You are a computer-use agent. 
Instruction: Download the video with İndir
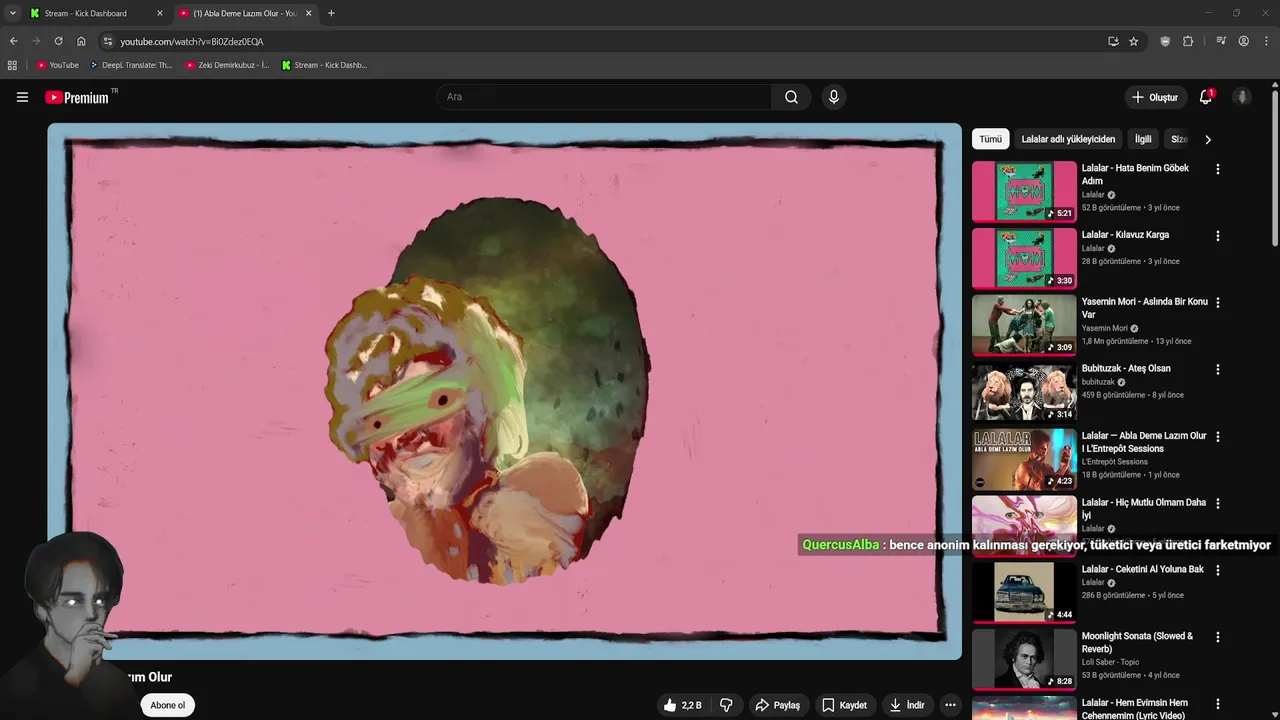click(x=907, y=705)
